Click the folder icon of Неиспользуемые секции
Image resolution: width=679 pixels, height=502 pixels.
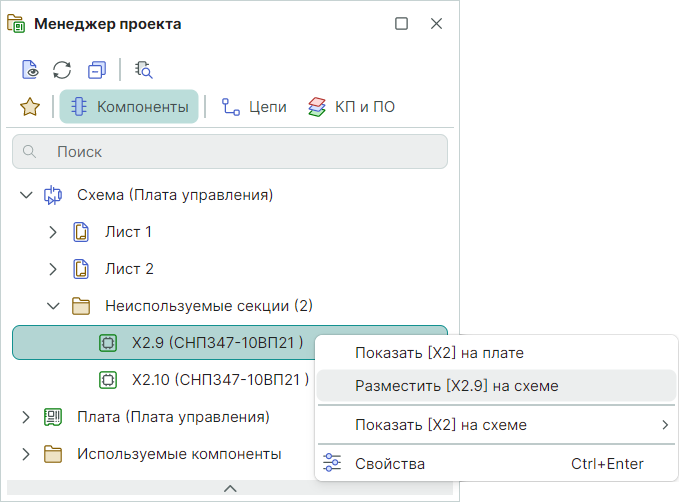coord(81,306)
